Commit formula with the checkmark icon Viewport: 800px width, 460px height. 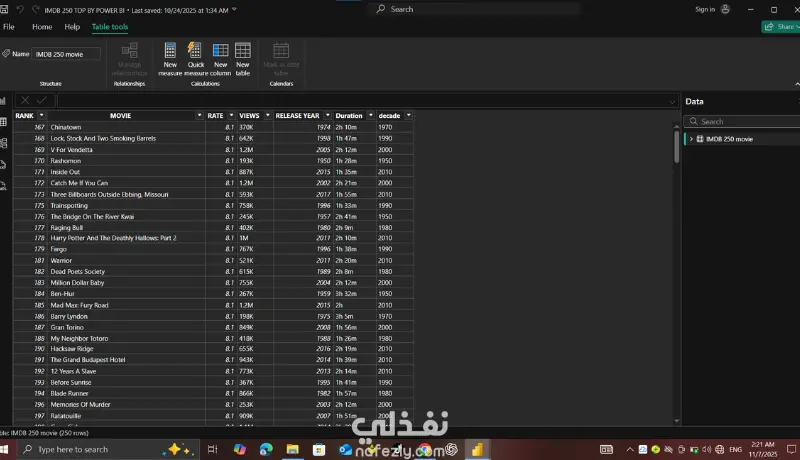pyautogui.click(x=41, y=100)
